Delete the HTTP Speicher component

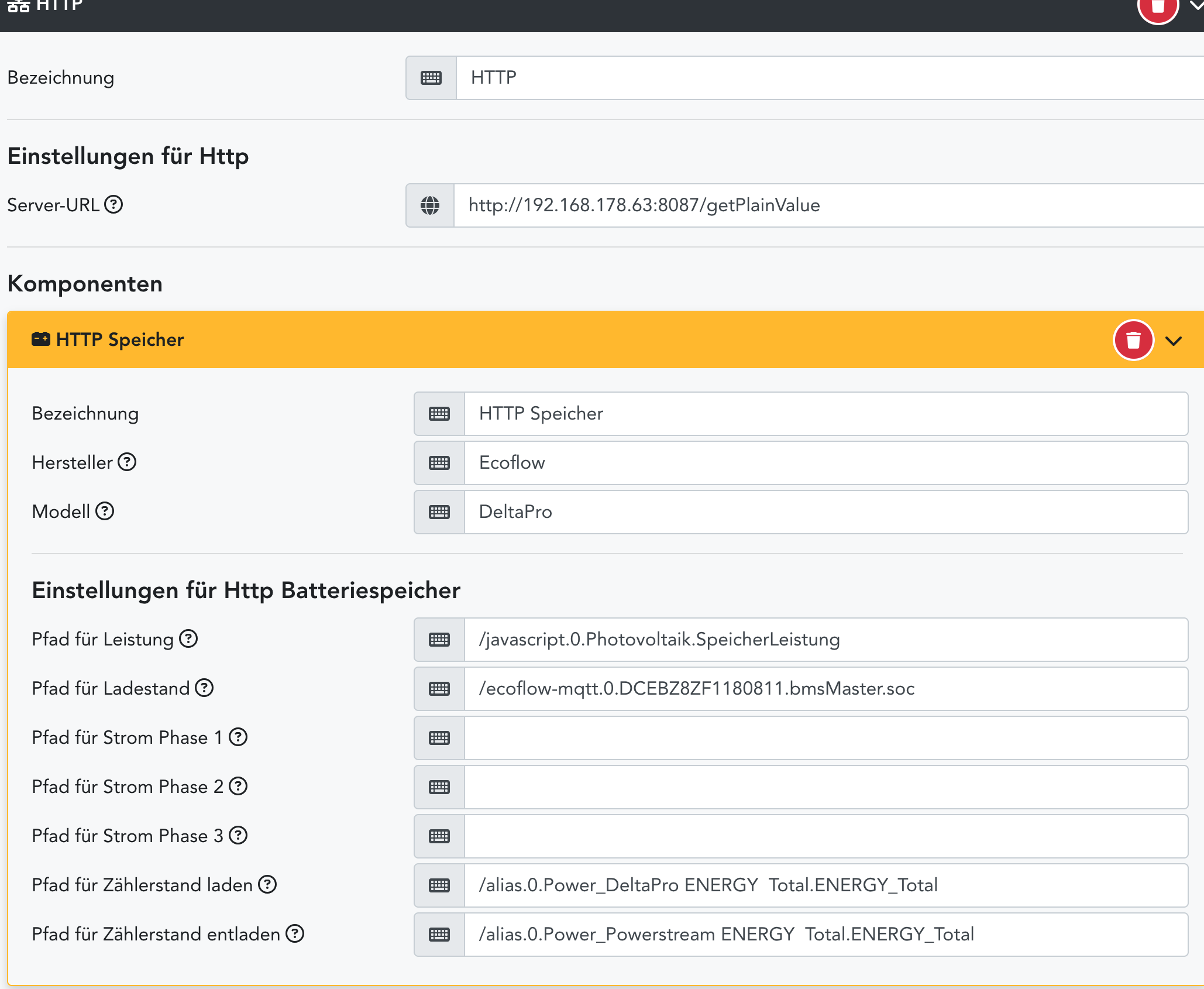[x=1133, y=340]
